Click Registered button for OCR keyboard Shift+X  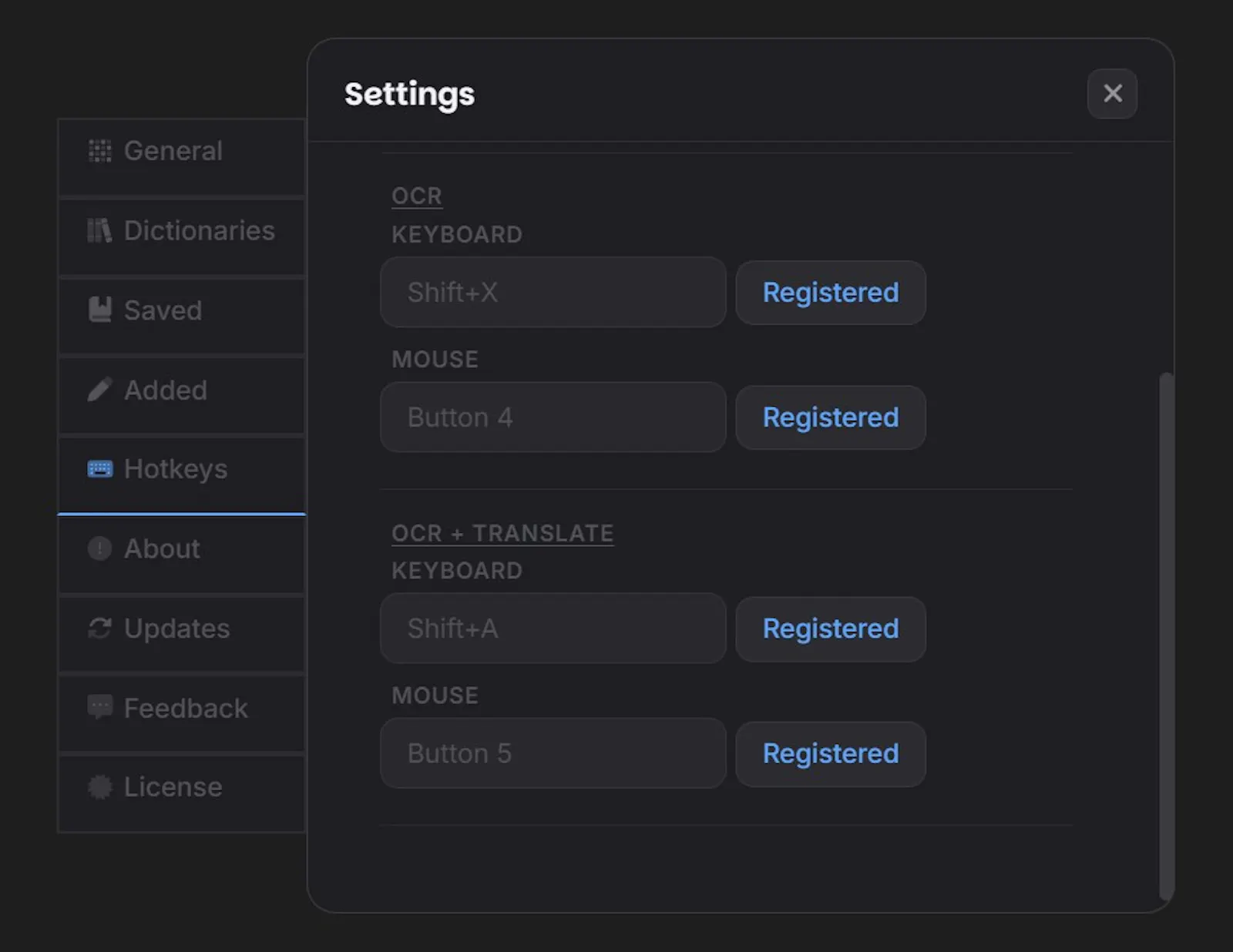831,293
